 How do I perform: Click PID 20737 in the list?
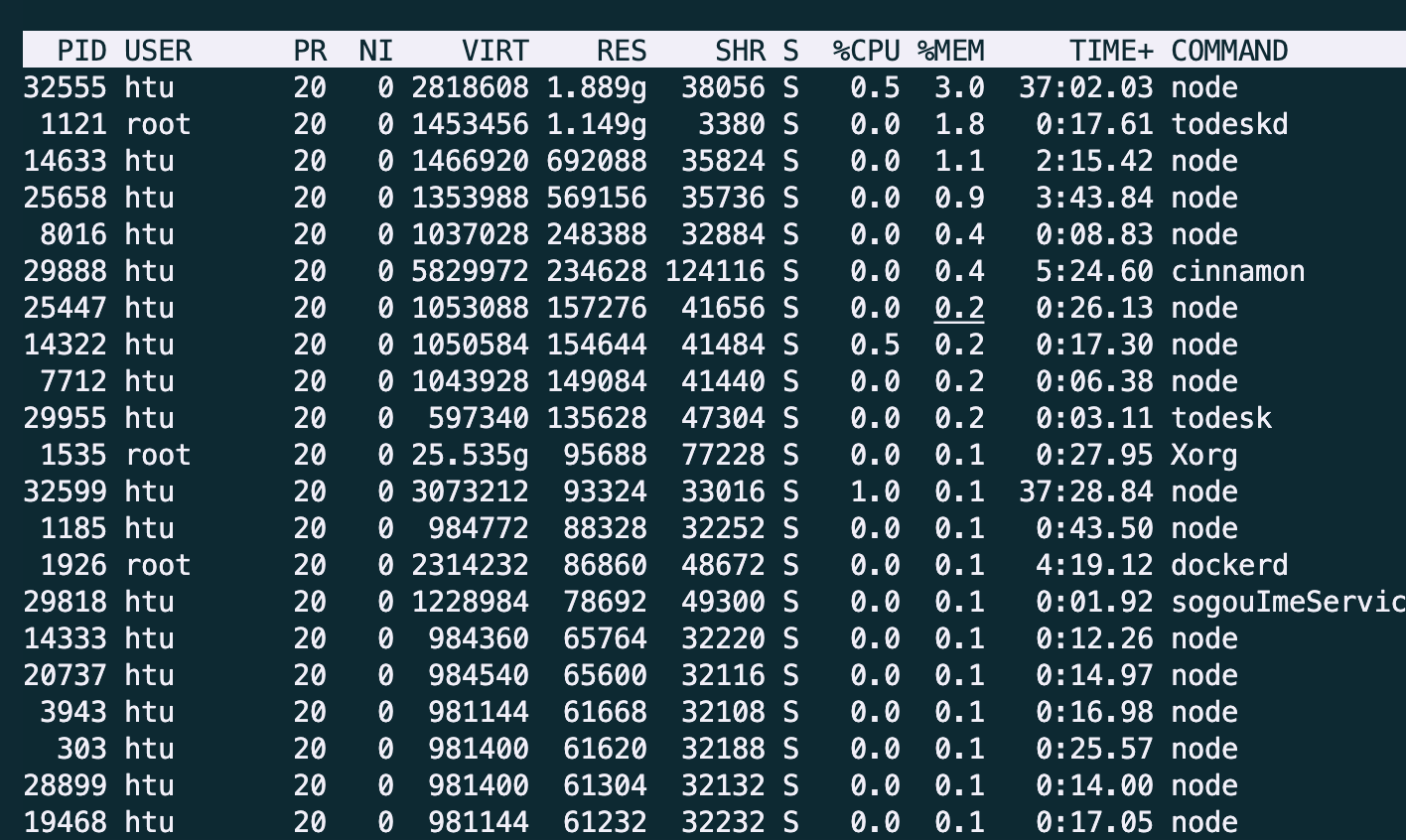tap(65, 675)
